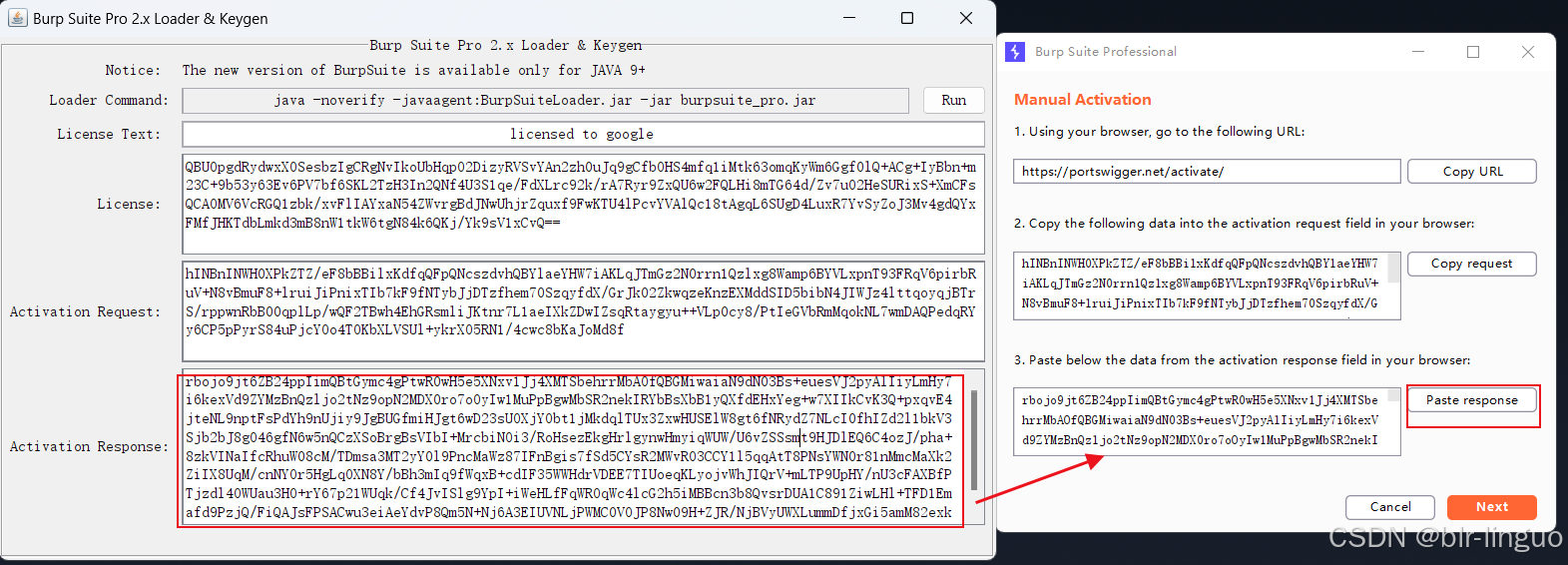Click the step 3 paste response instruction text
The width and height of the screenshot is (1568, 565).
[1242, 360]
